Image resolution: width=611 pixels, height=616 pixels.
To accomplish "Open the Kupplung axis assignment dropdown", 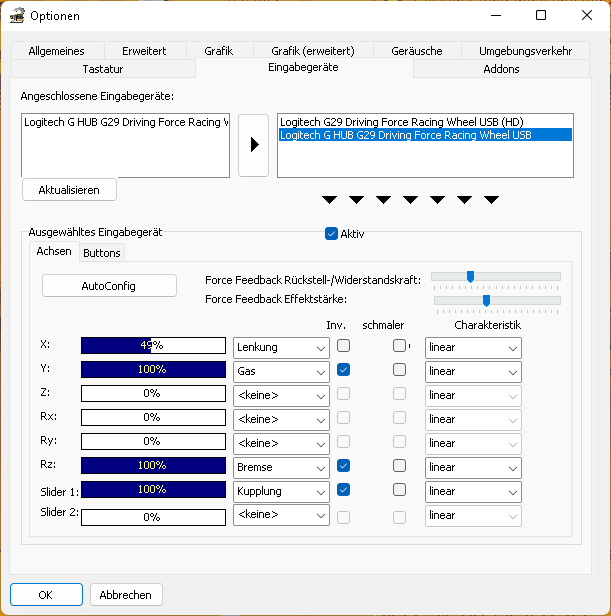I will coord(281,491).
